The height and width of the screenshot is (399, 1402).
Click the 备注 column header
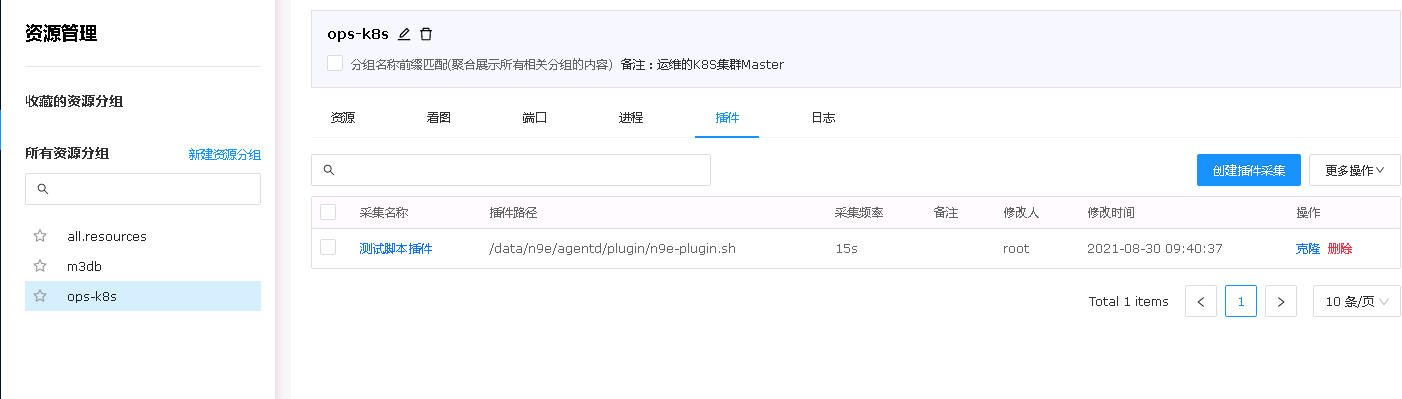tap(946, 213)
